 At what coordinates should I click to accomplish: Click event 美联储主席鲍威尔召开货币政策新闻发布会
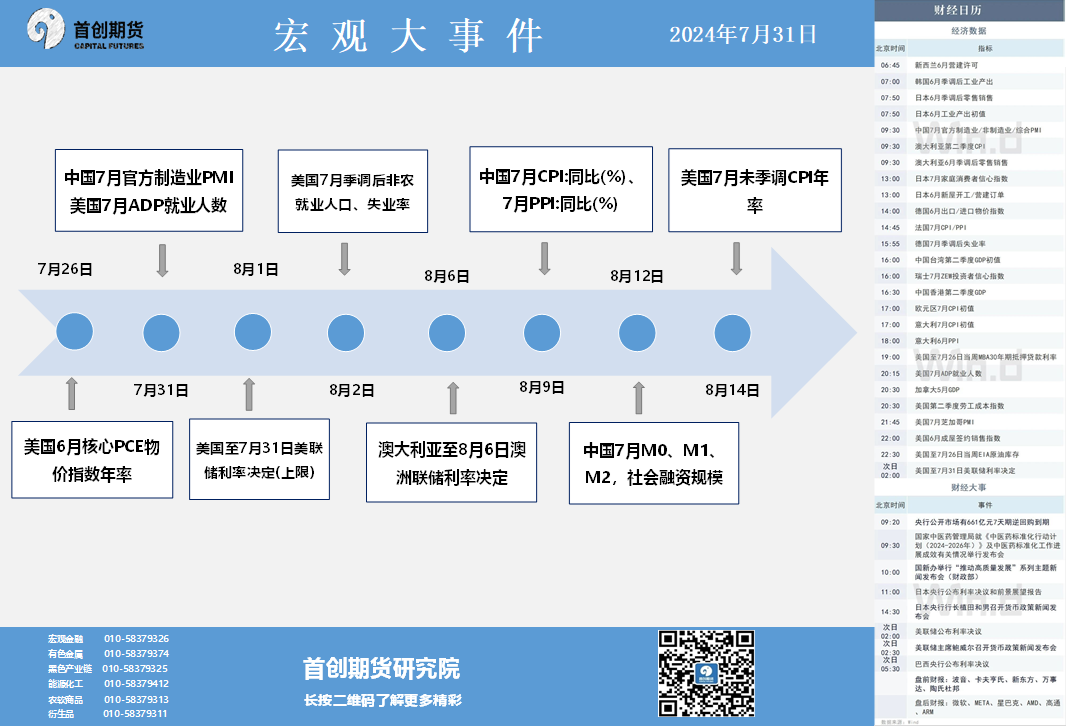pyautogui.click(x=969, y=647)
